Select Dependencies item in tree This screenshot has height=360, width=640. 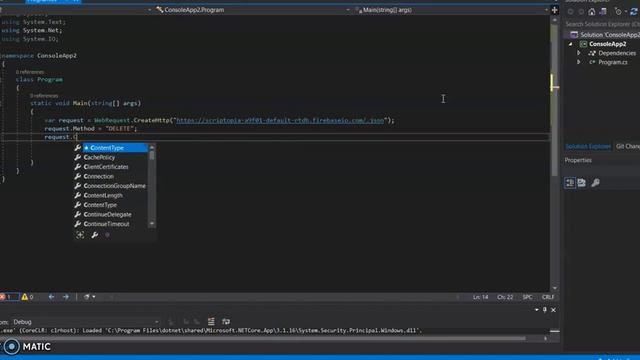point(617,53)
